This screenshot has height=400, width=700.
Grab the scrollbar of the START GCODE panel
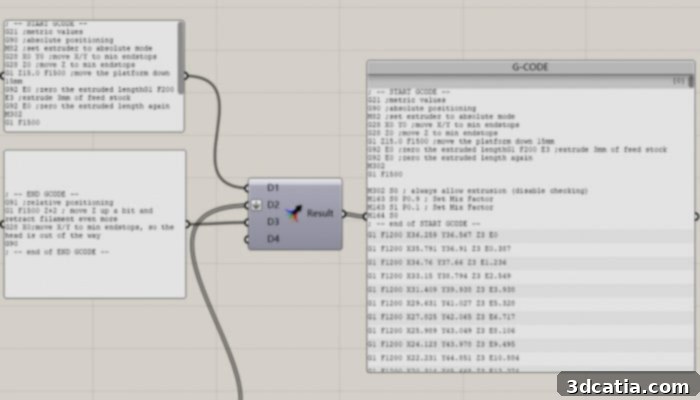coord(181,58)
